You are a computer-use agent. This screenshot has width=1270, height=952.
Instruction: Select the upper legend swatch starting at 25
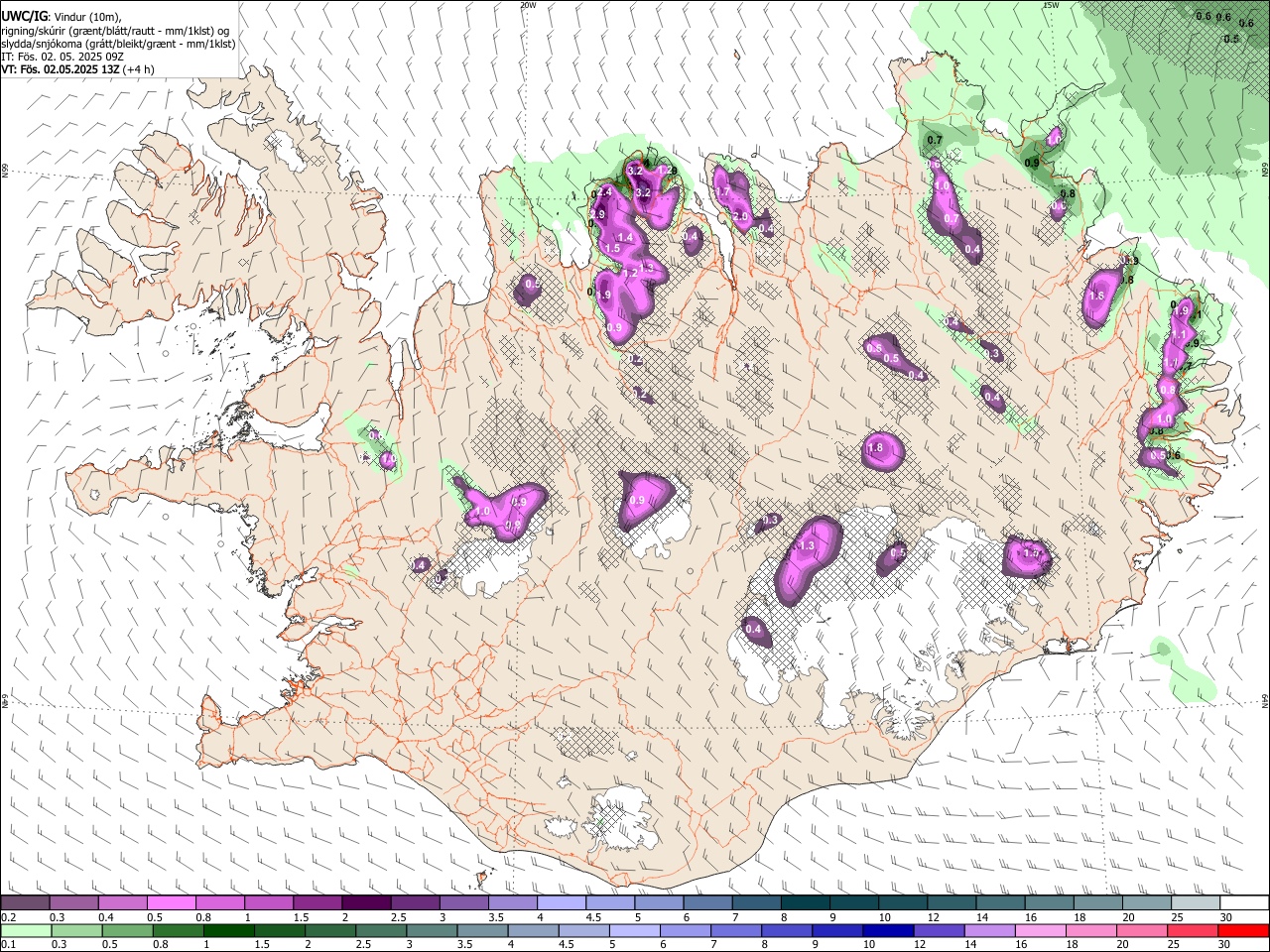(x=1196, y=903)
